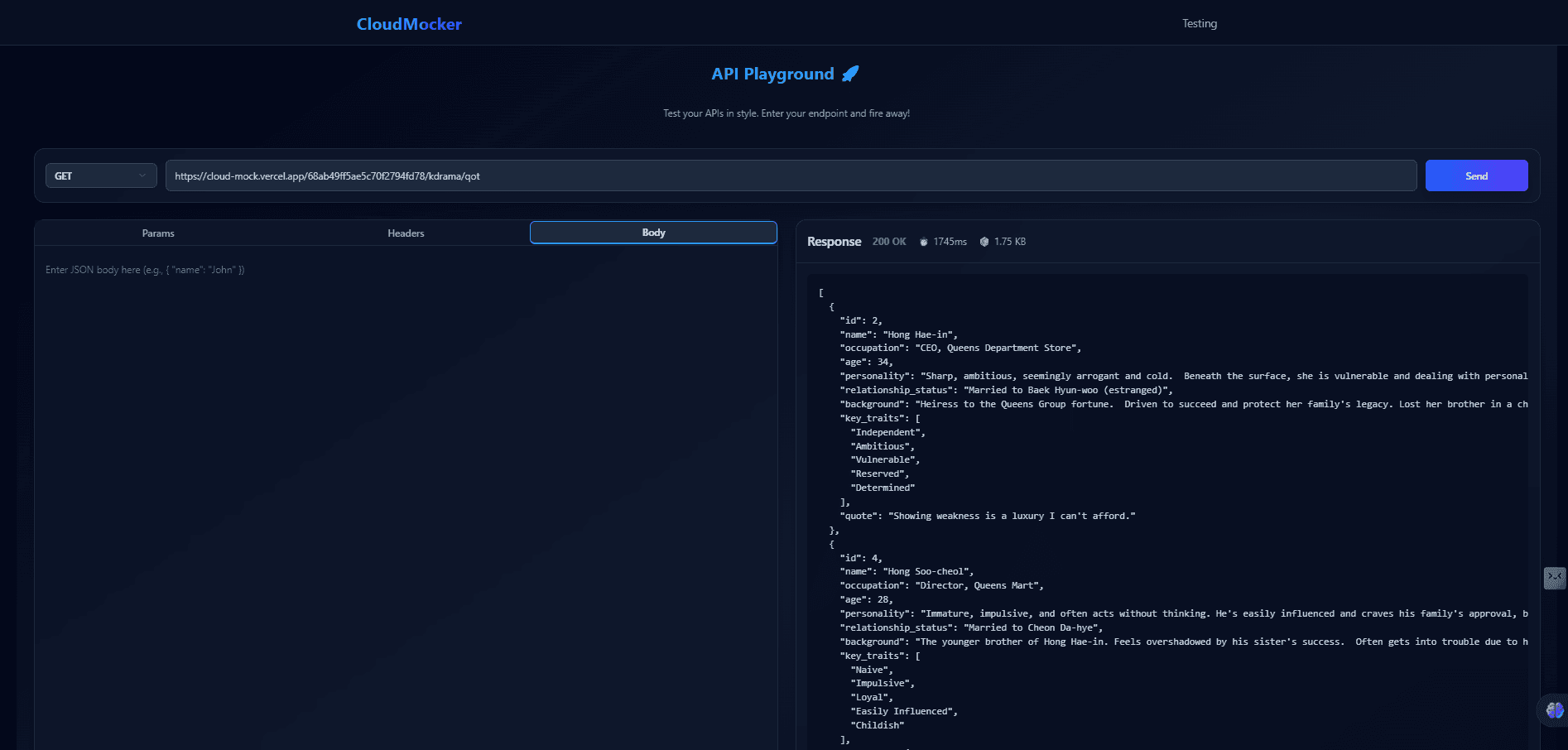This screenshot has height=750, width=1568.
Task: Click the Response panel heading
Action: (834, 241)
